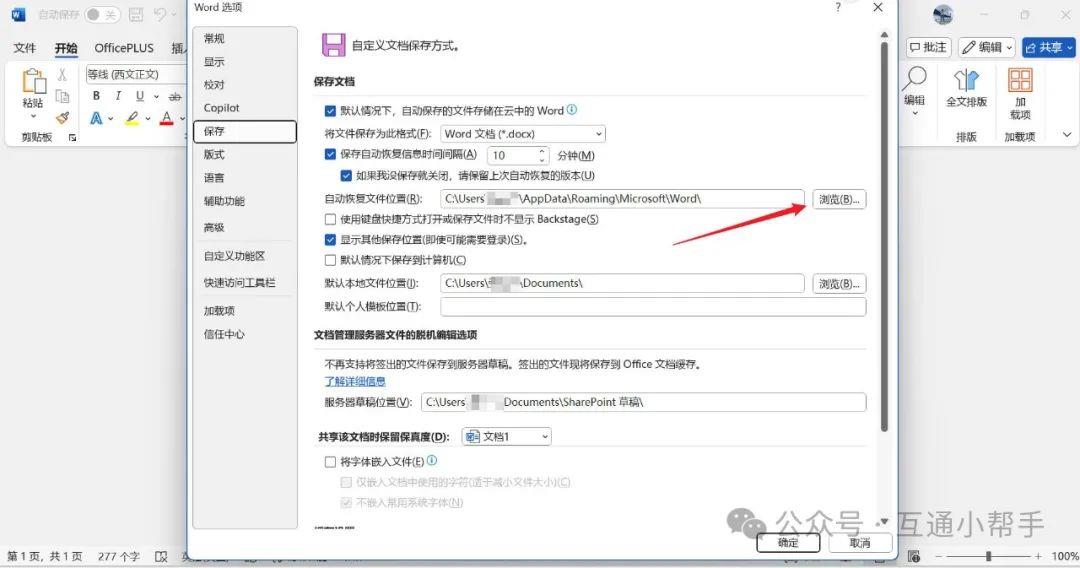Switch to the OfficePLUS ribbon tab
Image resolution: width=1080 pixels, height=568 pixels.
tap(124, 48)
